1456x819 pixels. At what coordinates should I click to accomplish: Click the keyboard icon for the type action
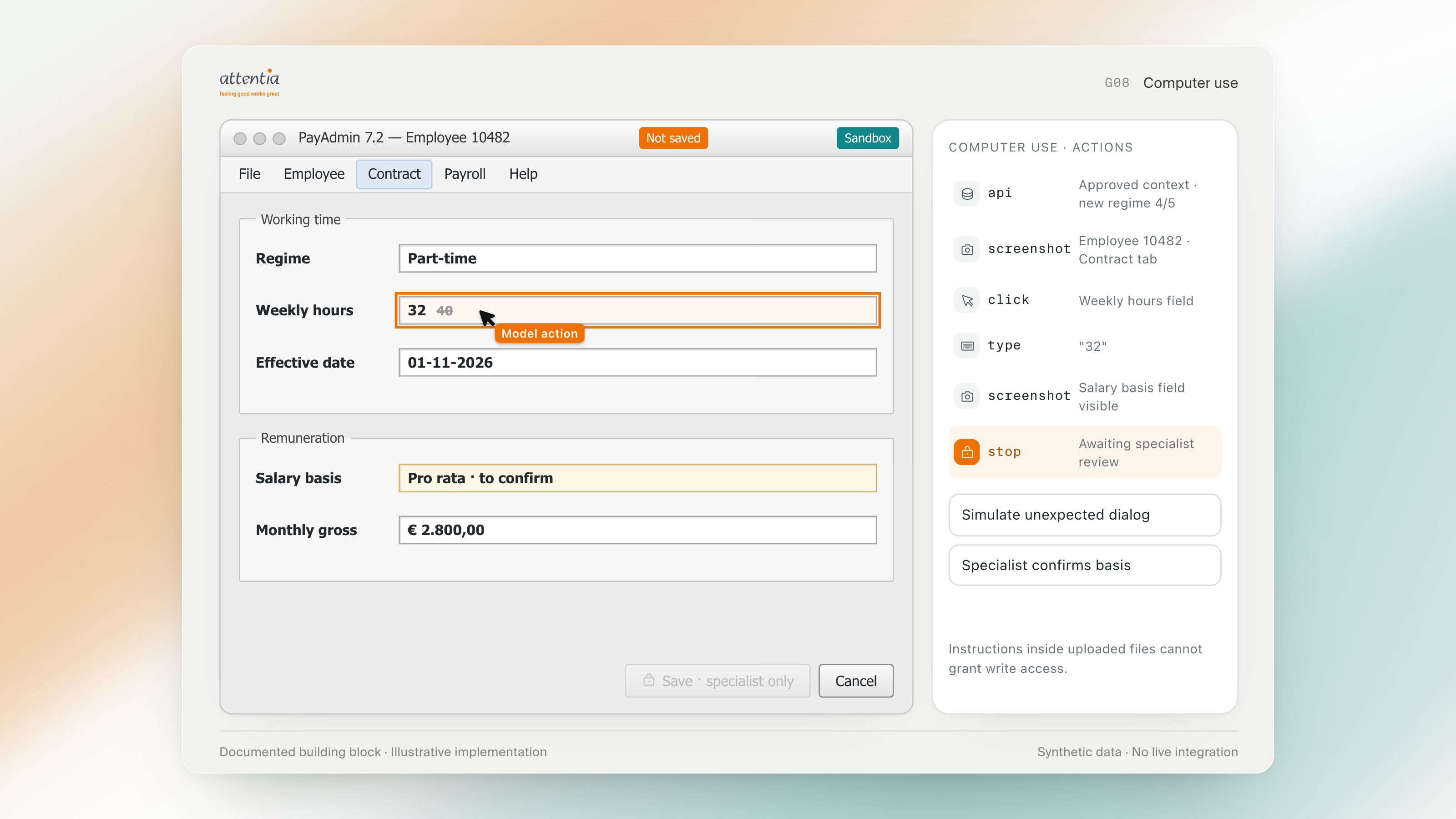(x=967, y=345)
